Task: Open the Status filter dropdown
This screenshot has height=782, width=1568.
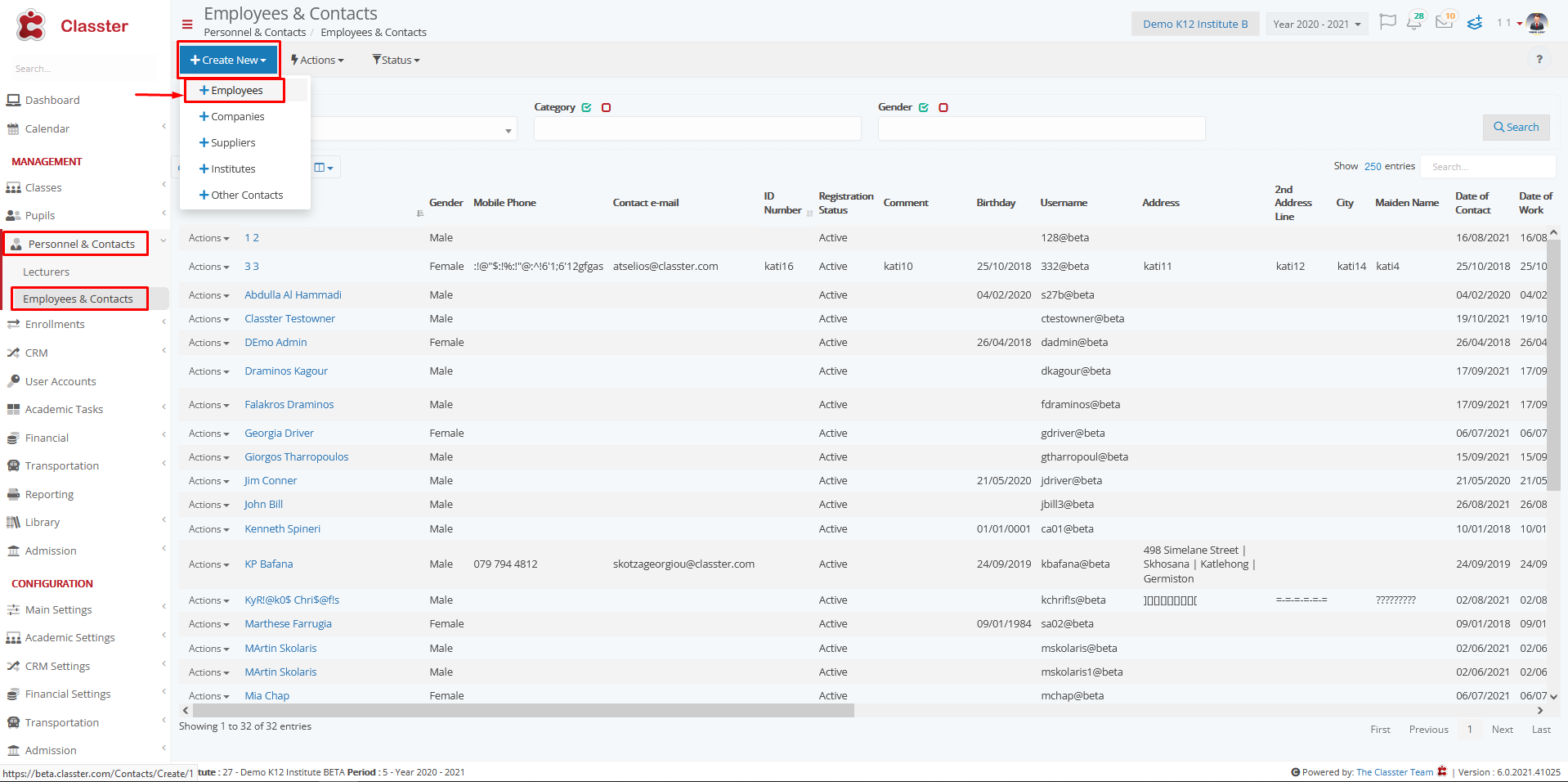Action: [396, 60]
